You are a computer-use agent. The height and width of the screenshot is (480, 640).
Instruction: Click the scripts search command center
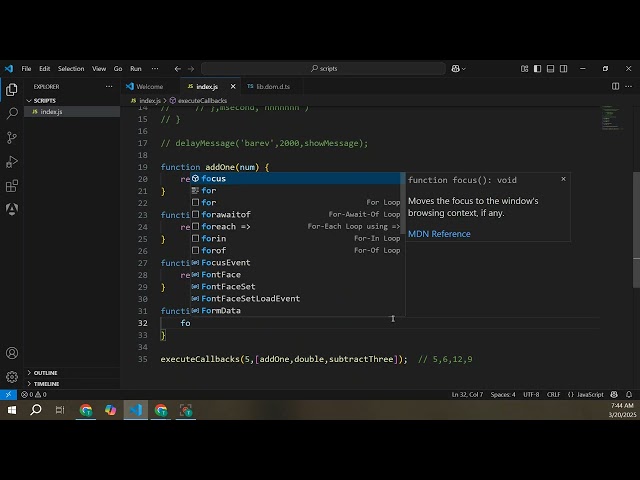point(323,69)
